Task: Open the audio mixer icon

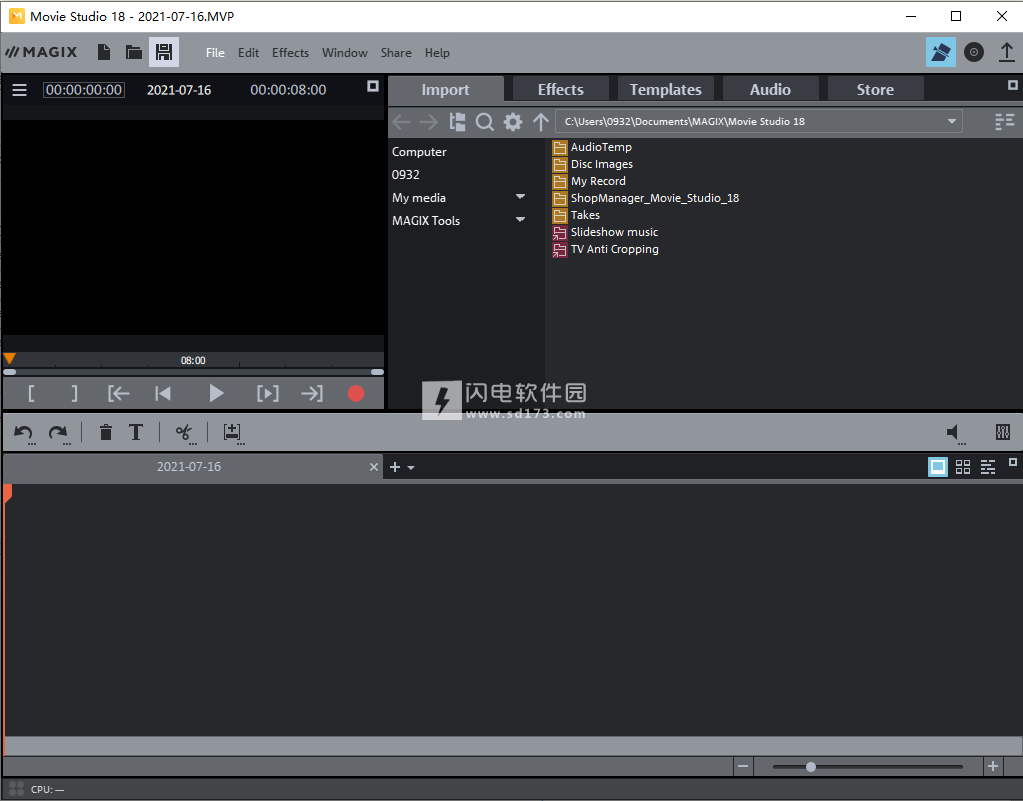Action: (1003, 432)
